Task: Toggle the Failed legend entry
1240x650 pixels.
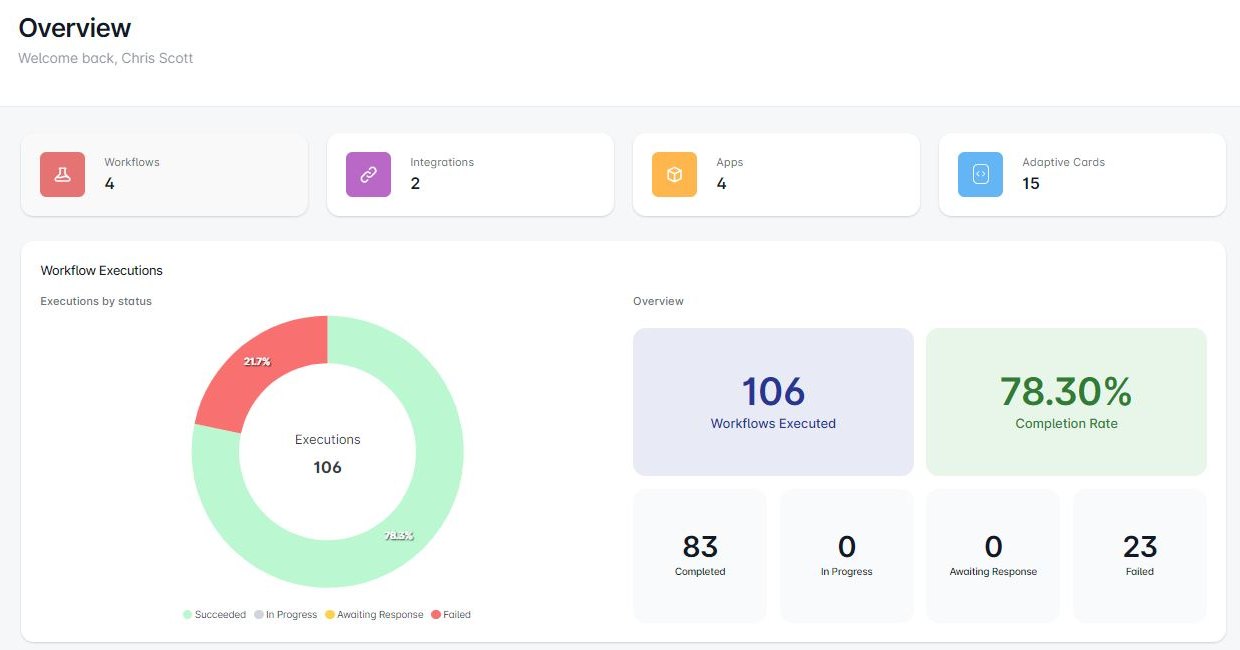Action: click(451, 615)
